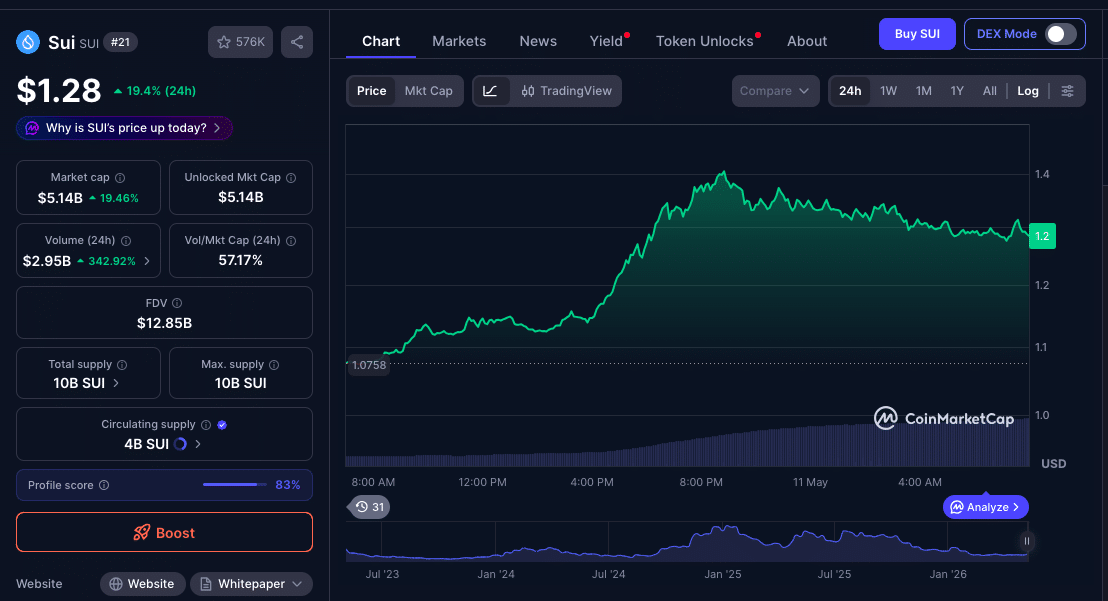Add Sui to watchlist with star button
This screenshot has height=601, width=1108.
(240, 42)
